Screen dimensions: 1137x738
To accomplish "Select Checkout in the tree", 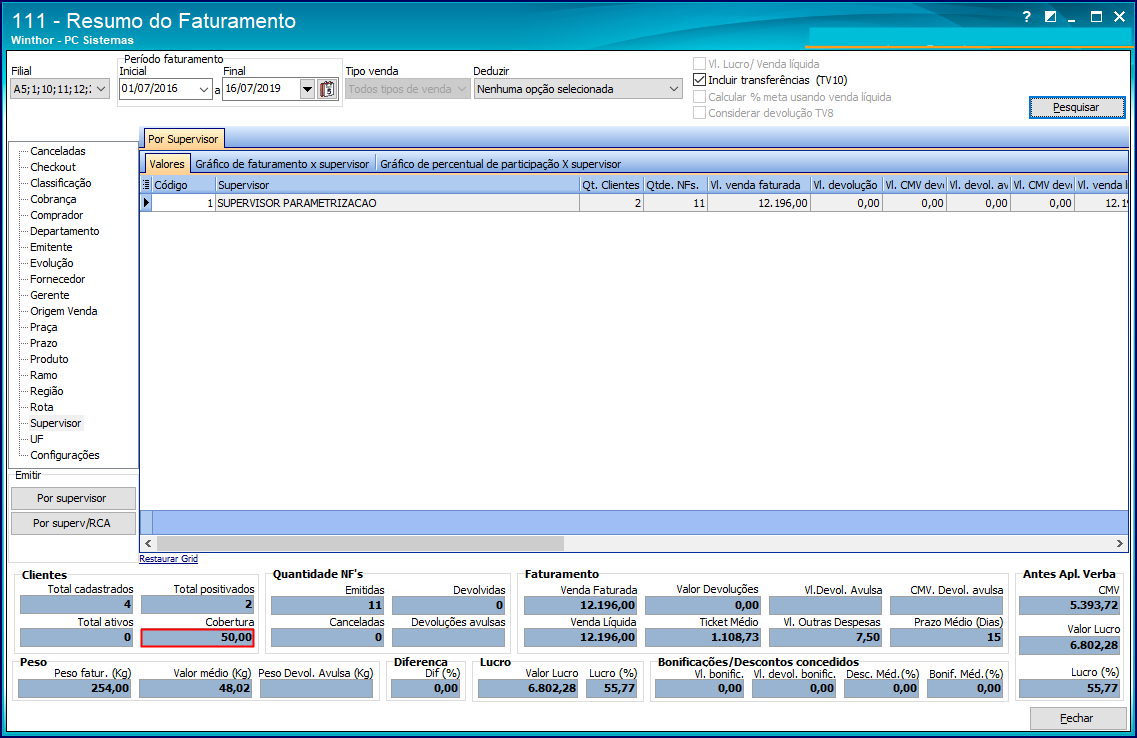I will 53,167.
